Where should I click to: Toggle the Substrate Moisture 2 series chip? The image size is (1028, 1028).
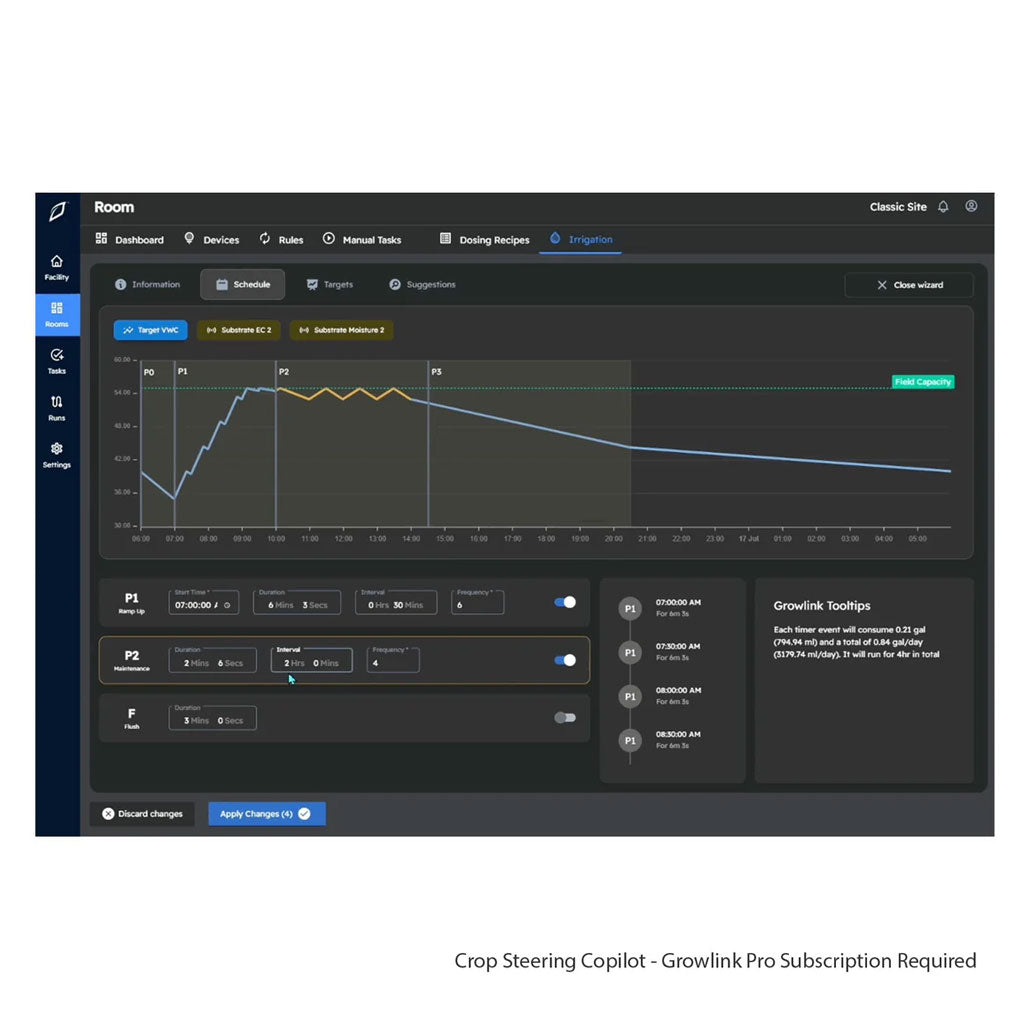tap(341, 330)
